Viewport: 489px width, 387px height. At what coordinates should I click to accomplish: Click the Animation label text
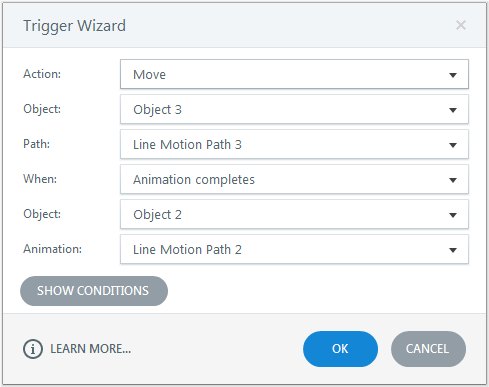point(52,249)
